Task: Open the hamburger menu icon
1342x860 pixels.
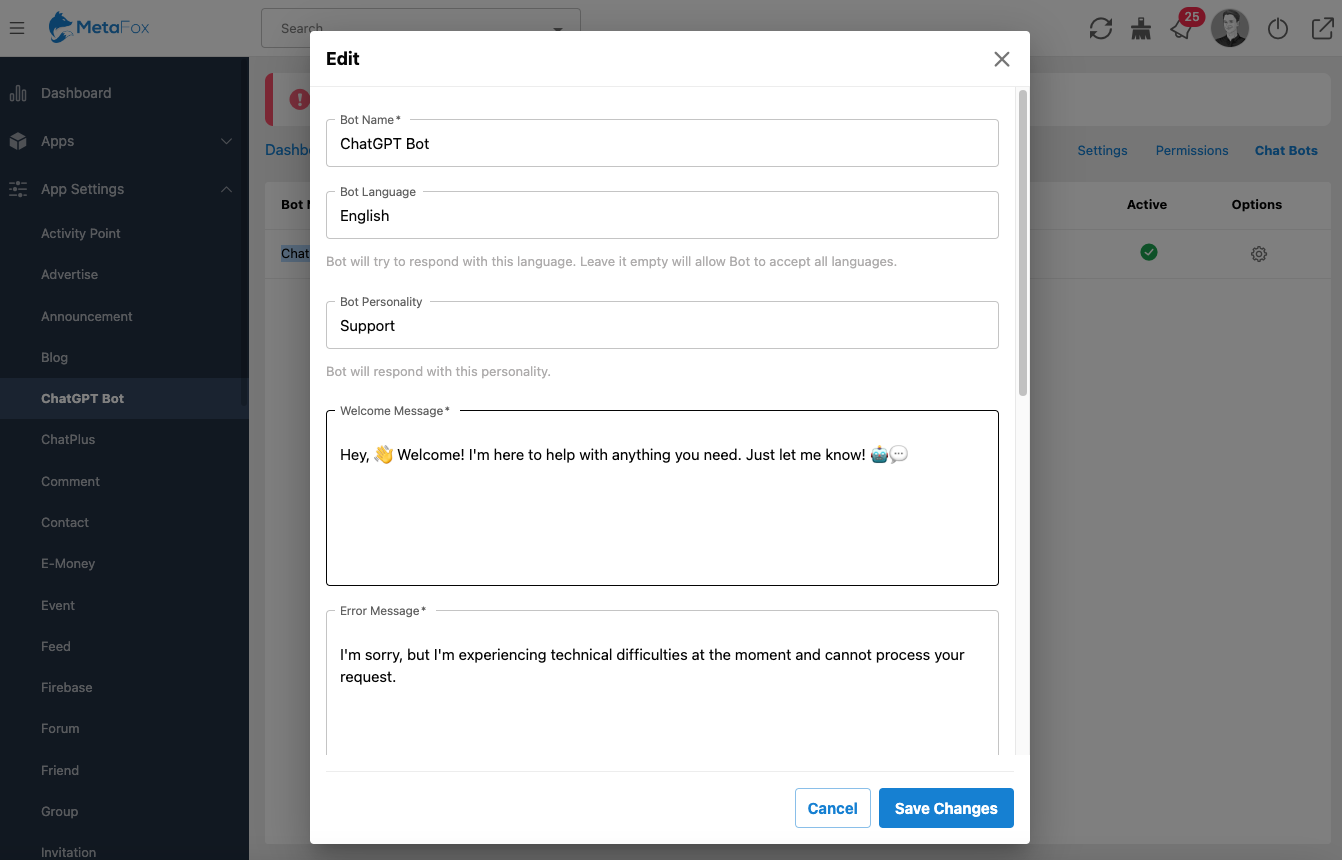Action: point(17,28)
